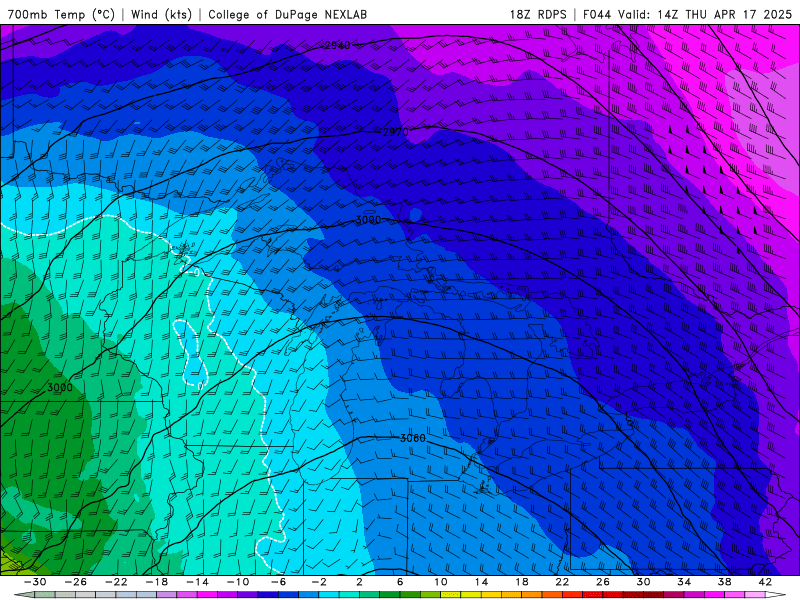Click the 2940 height contour label
Image resolution: width=800 pixels, height=600 pixels.
337,45
